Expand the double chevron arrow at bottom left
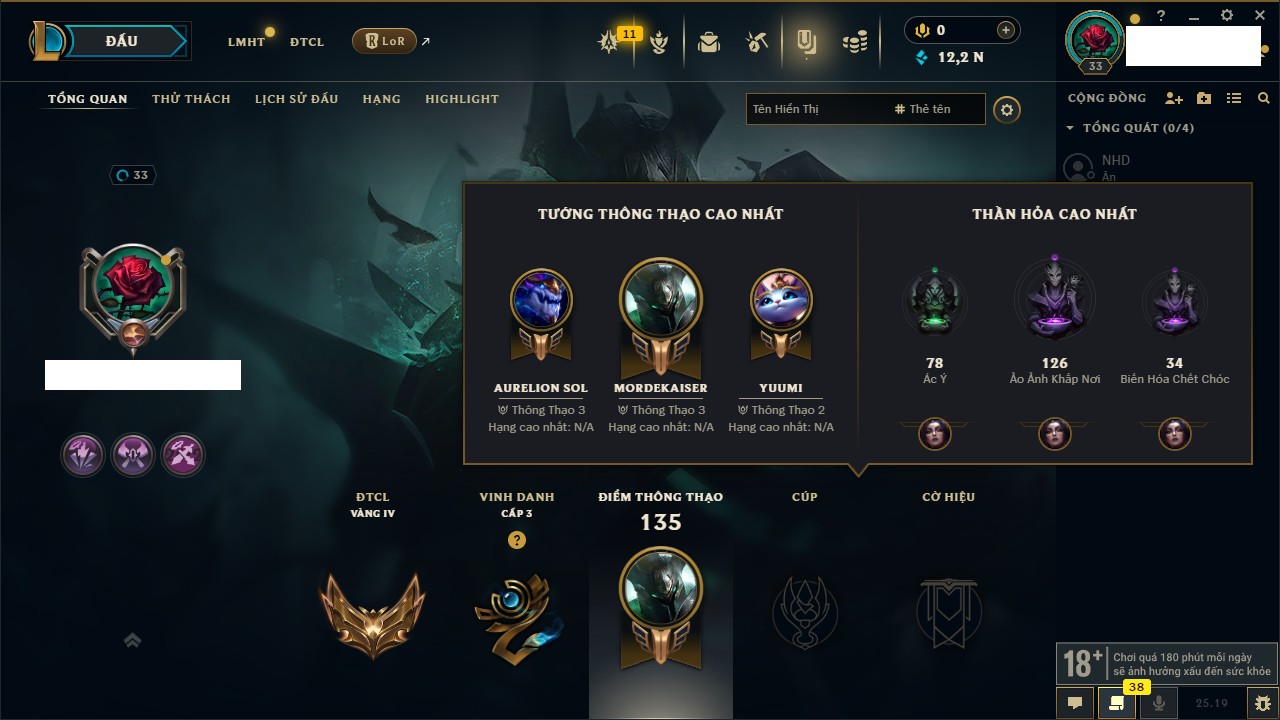 click(132, 640)
